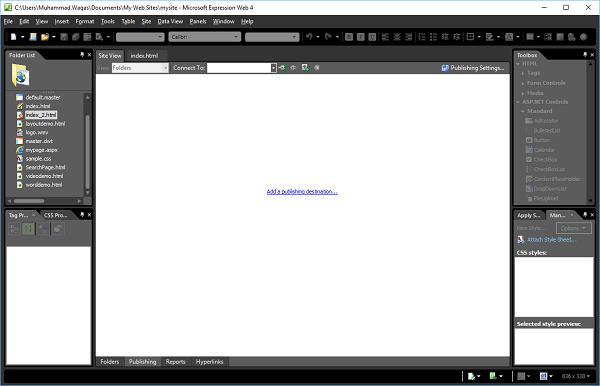This screenshot has width=600, height=386.
Task: Select mypage.aspx in Folder List
Action: point(37,150)
